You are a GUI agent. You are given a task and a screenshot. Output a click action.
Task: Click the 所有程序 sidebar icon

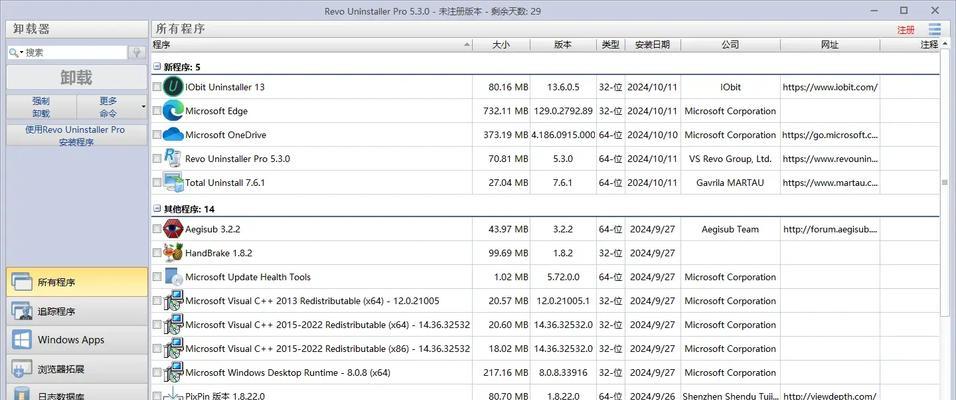click(21, 282)
